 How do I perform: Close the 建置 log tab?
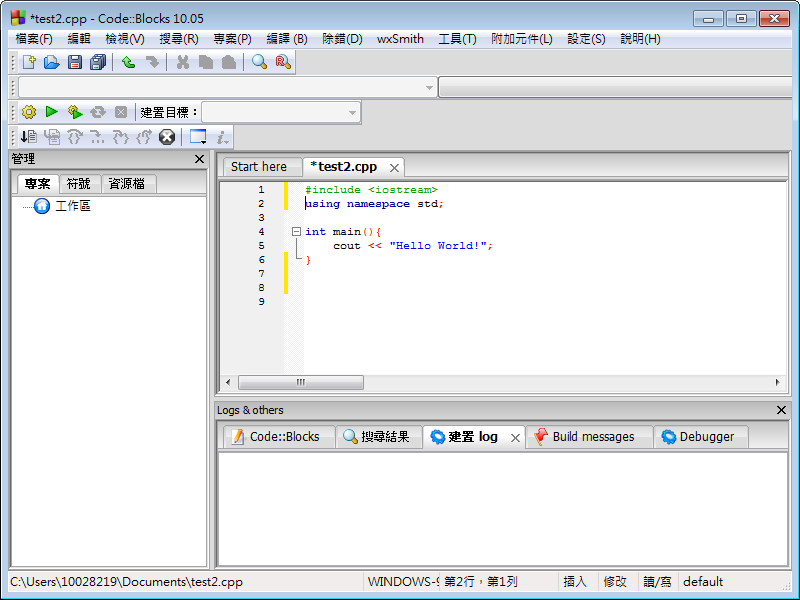click(515, 438)
